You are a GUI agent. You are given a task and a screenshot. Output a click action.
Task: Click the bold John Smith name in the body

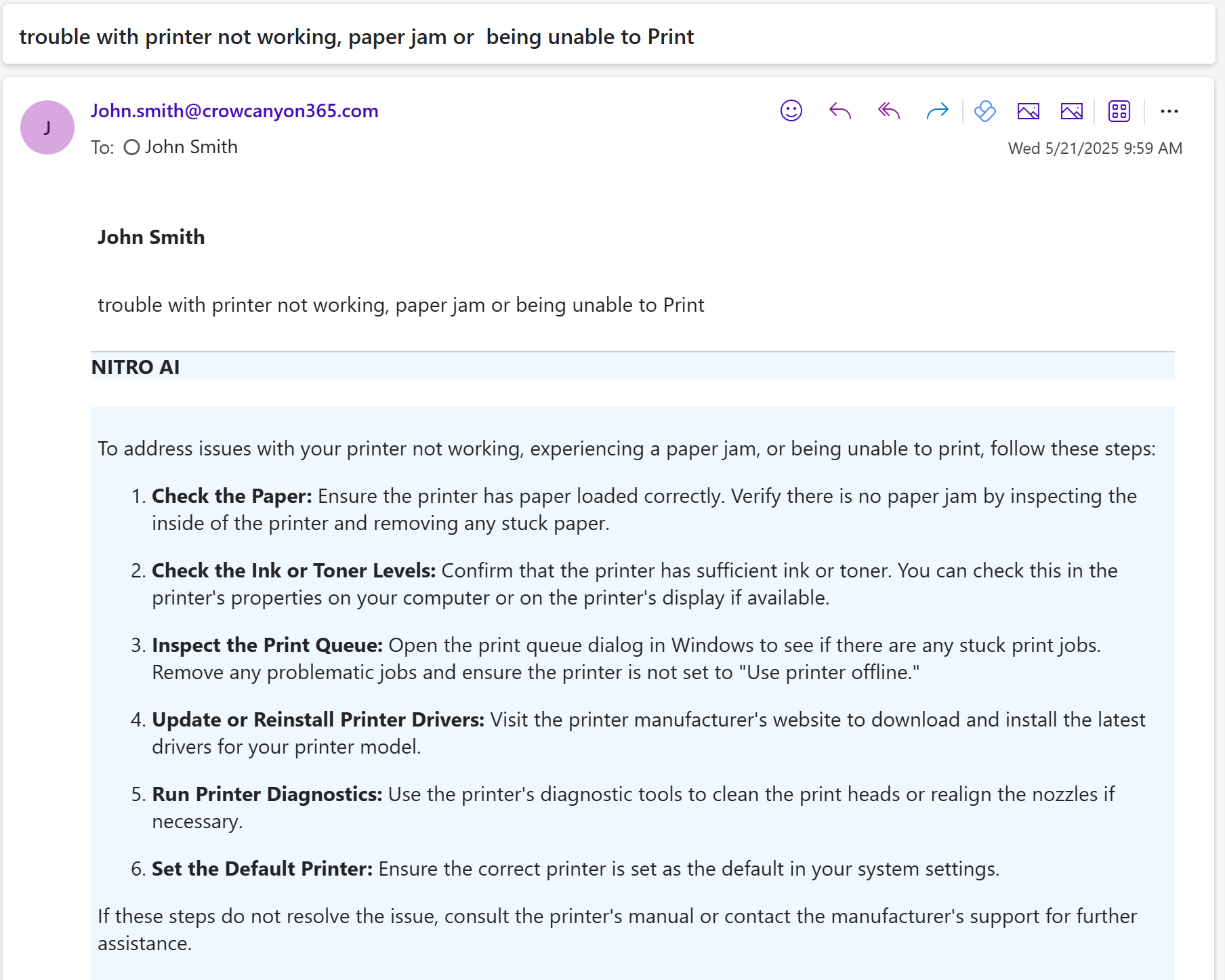151,237
